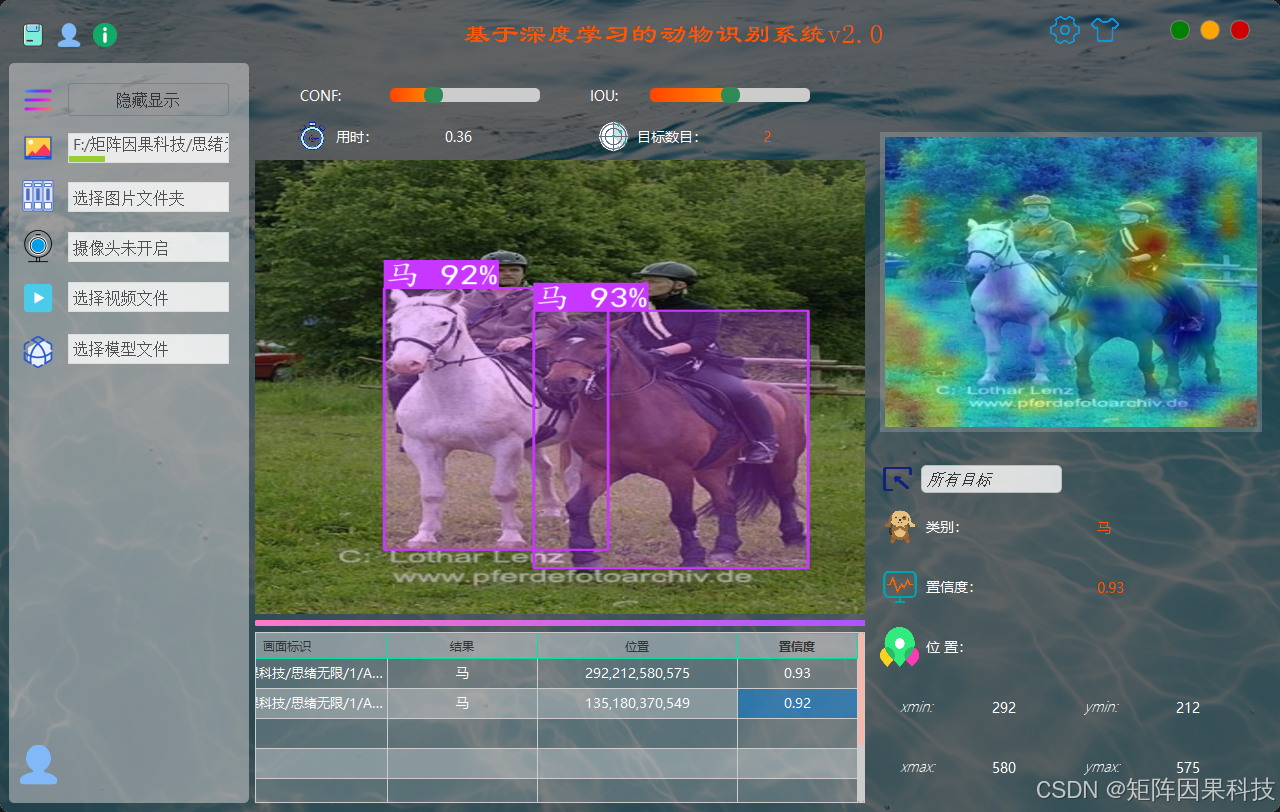Click the IOU: label

pyautogui.click(x=604, y=96)
